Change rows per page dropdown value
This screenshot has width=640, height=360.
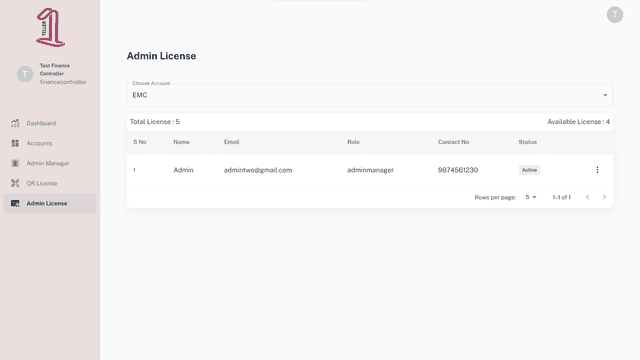(x=531, y=197)
